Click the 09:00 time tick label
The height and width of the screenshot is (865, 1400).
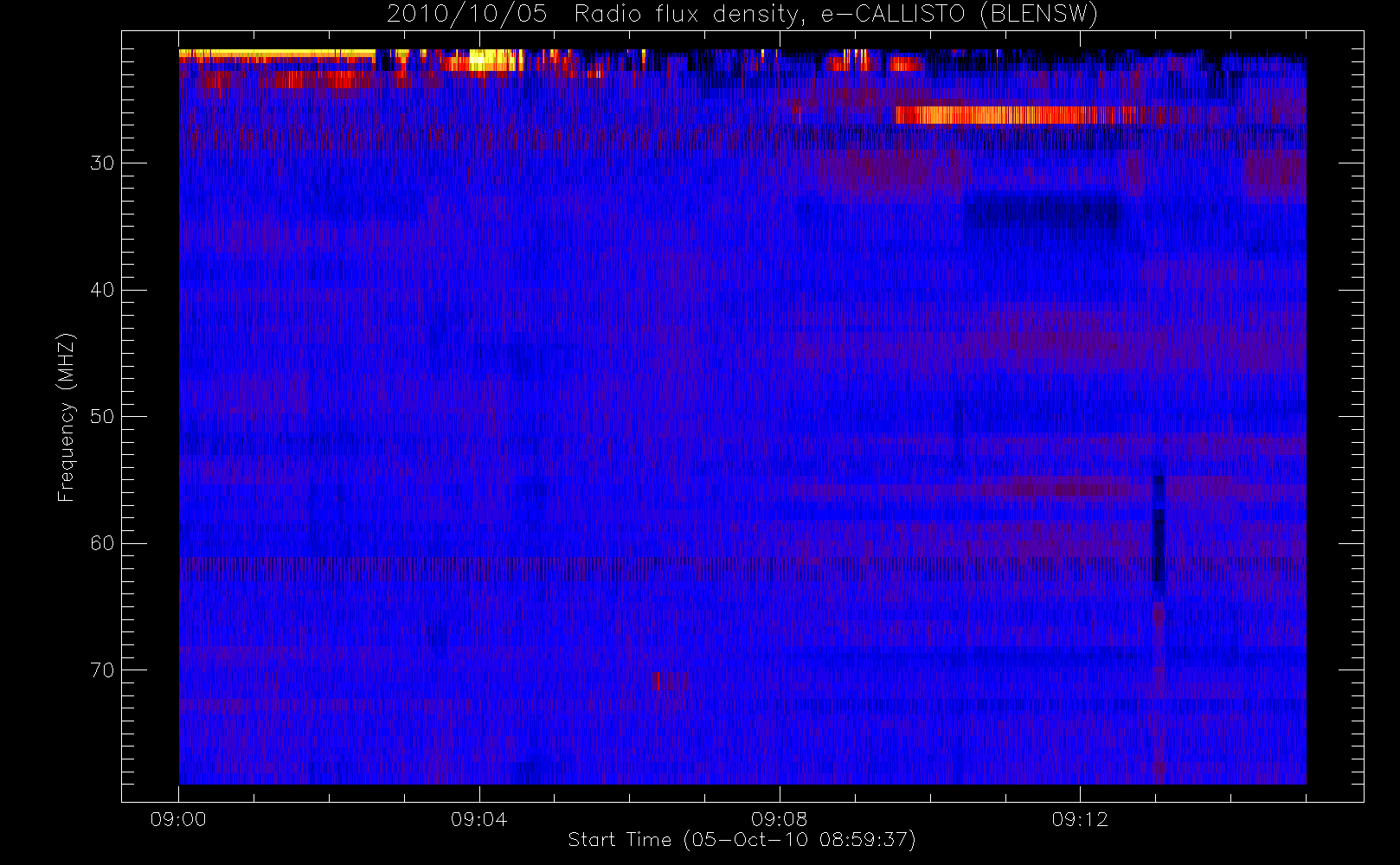(x=178, y=819)
